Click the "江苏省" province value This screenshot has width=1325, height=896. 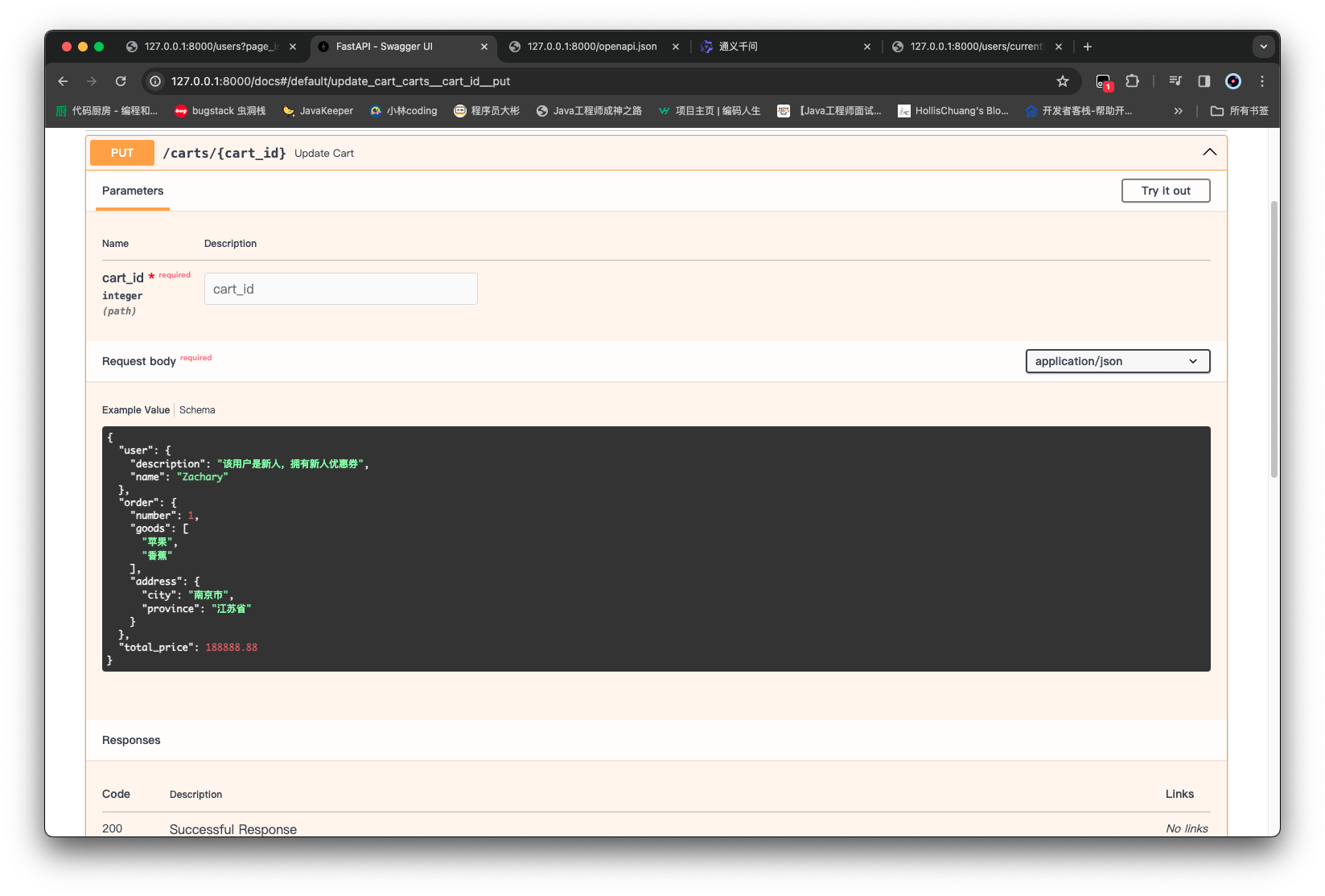coord(232,609)
